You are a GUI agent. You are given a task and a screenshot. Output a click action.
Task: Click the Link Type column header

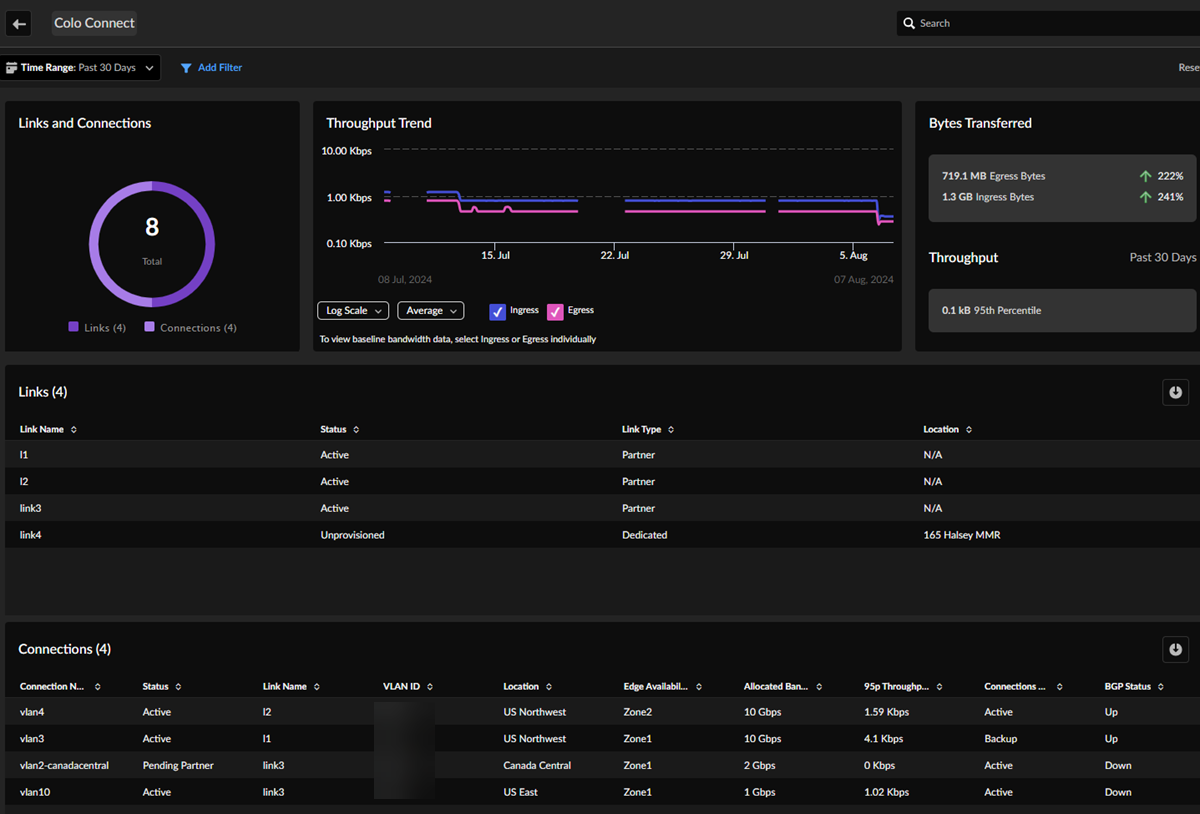[x=641, y=430]
